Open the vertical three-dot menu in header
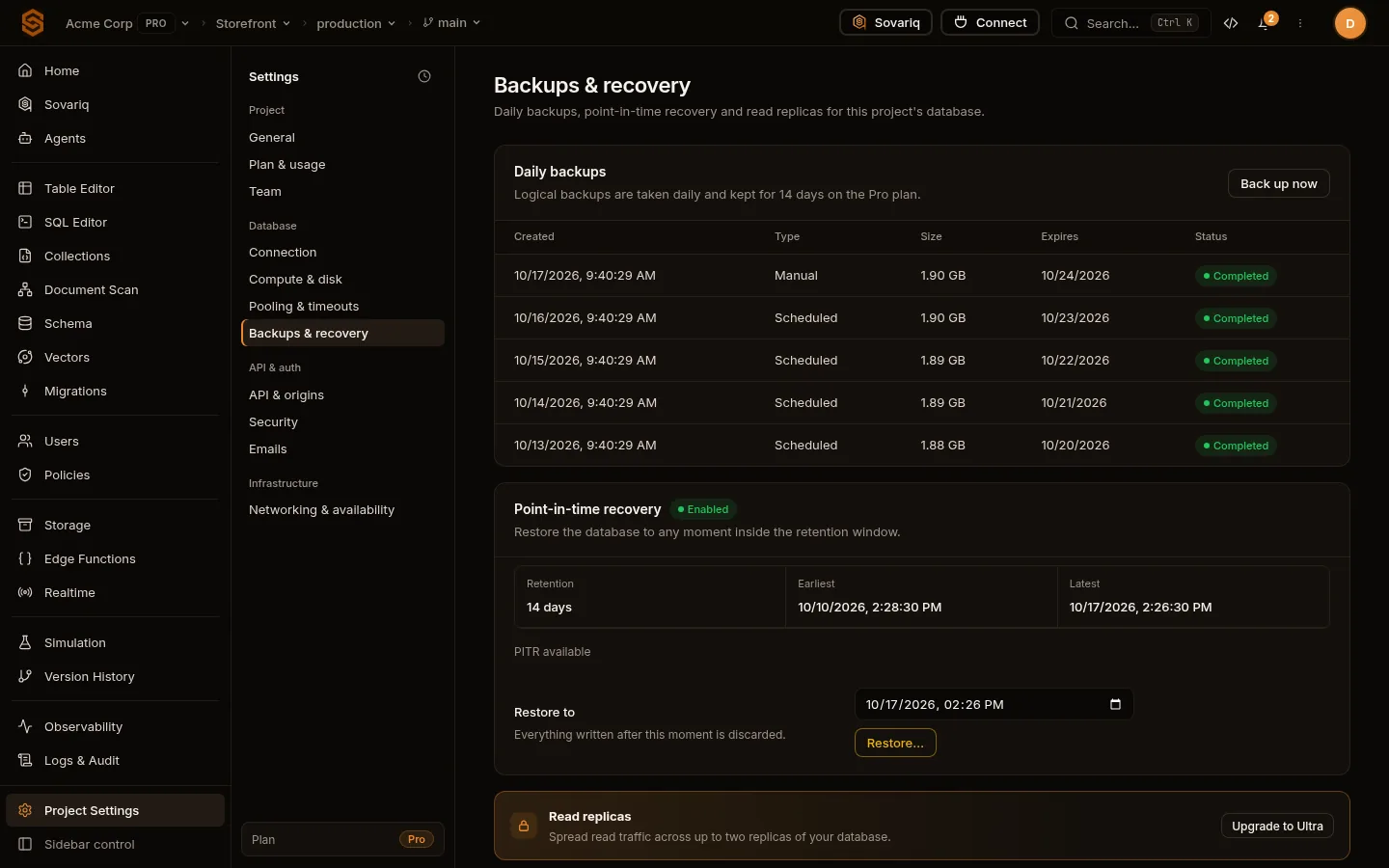 pos(1300,23)
